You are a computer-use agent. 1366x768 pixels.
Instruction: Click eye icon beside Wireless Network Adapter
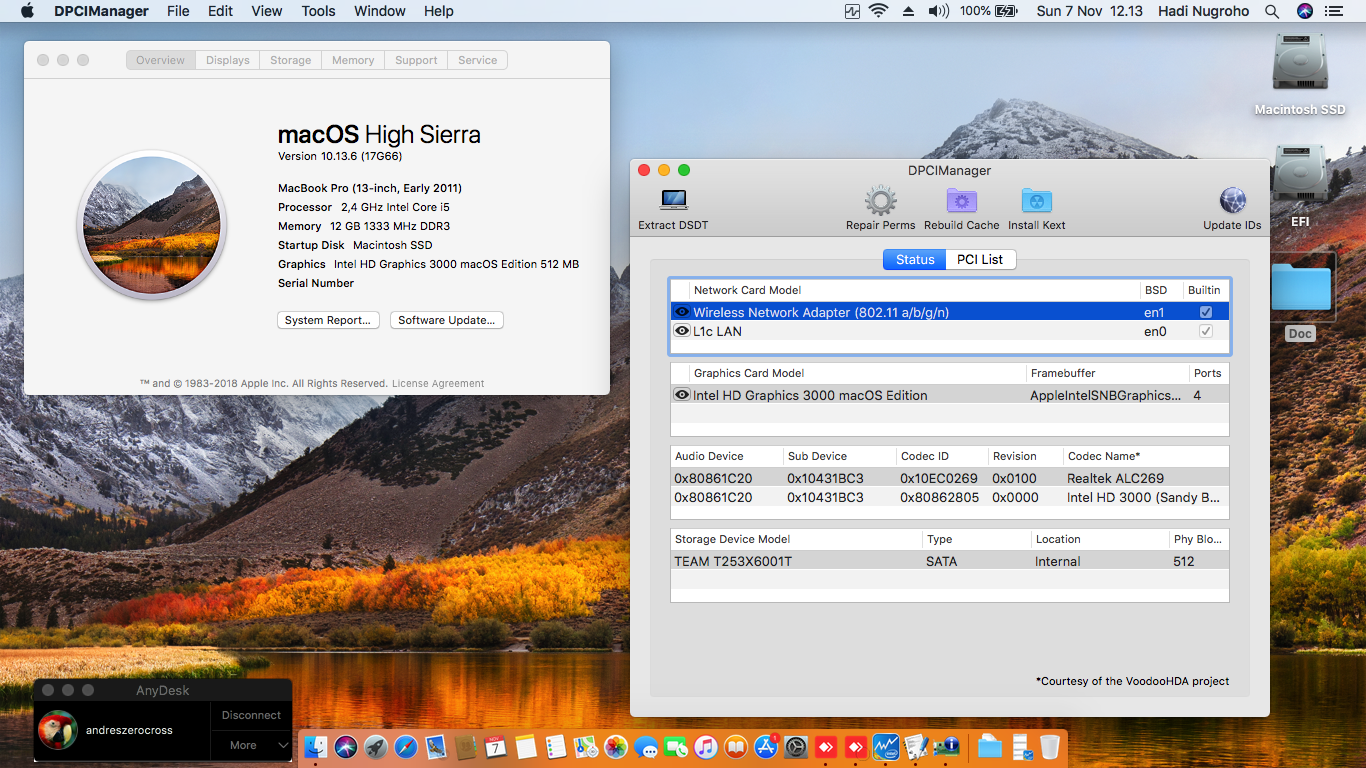(682, 312)
